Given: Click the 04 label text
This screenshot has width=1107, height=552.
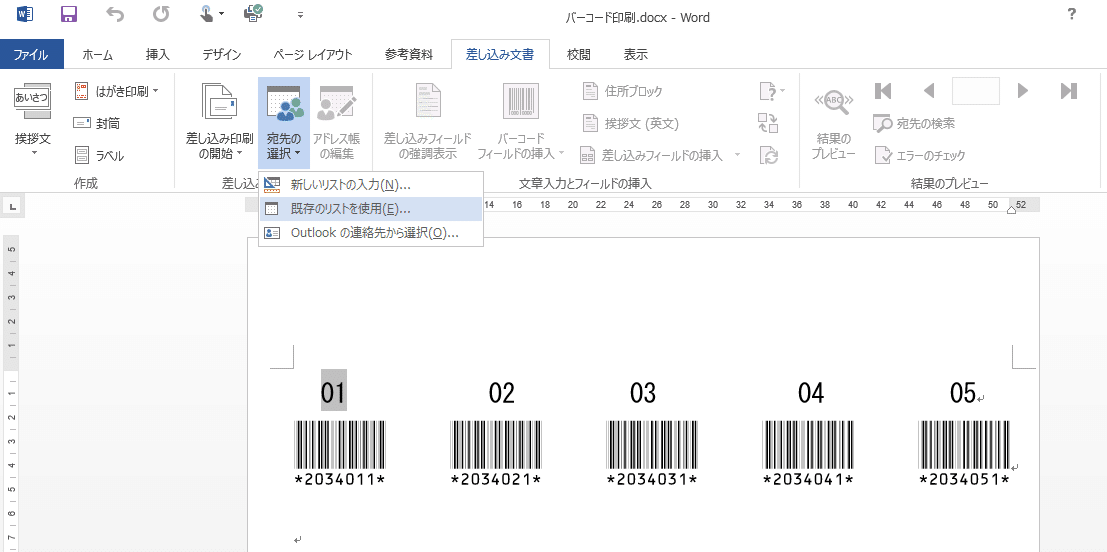Looking at the screenshot, I should (811, 392).
